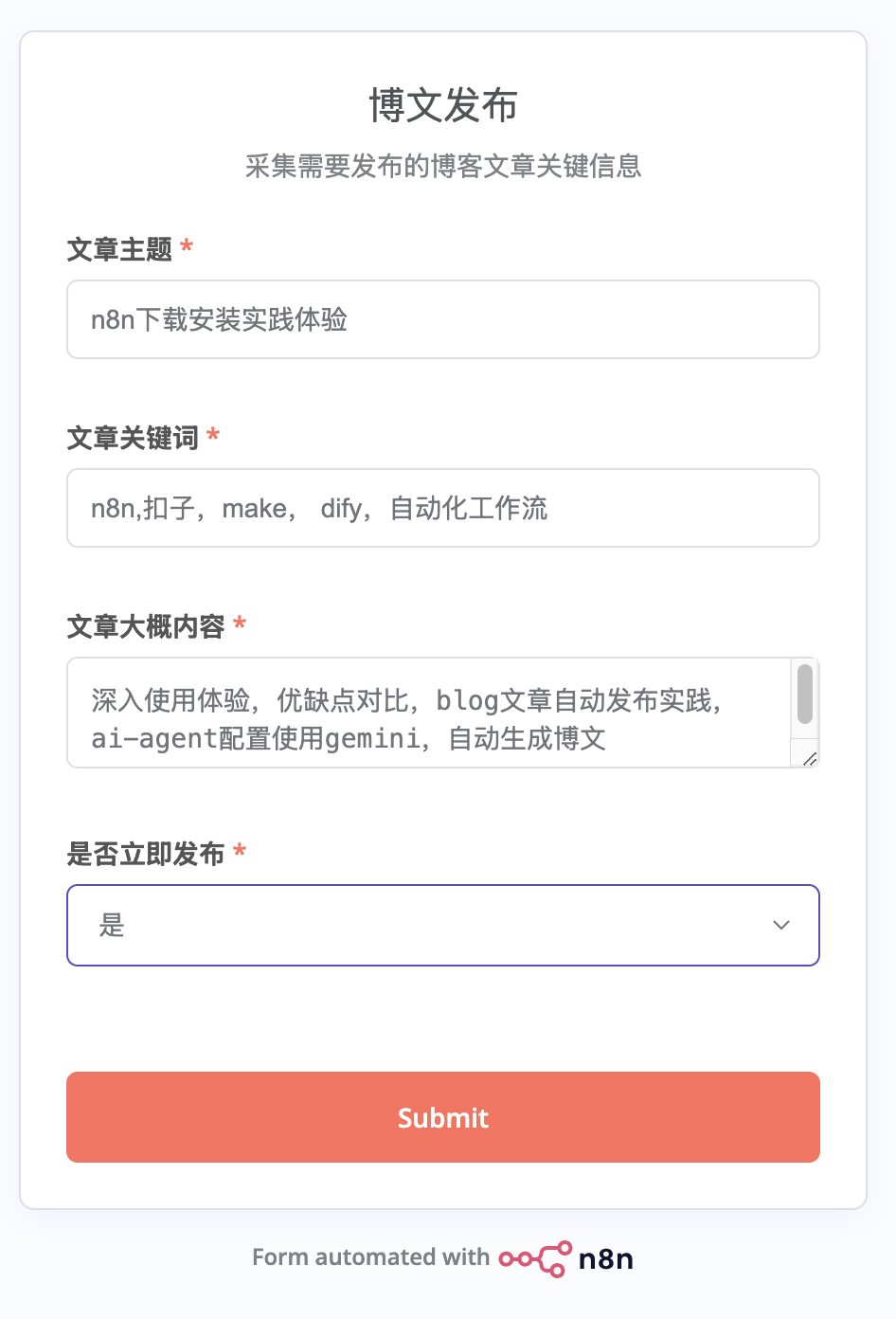Image resolution: width=896 pixels, height=1319 pixels.
Task: Click the textarea resize handle corner
Action: point(810,758)
